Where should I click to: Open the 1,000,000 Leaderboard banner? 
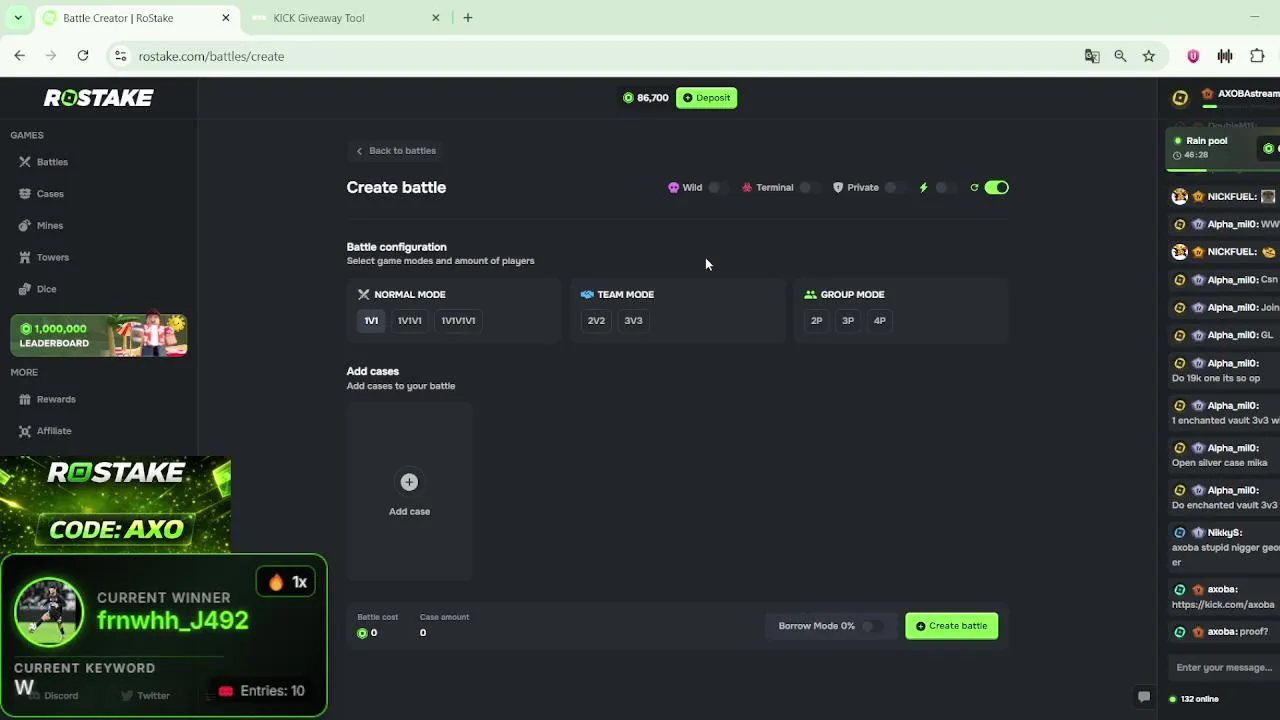click(99, 335)
